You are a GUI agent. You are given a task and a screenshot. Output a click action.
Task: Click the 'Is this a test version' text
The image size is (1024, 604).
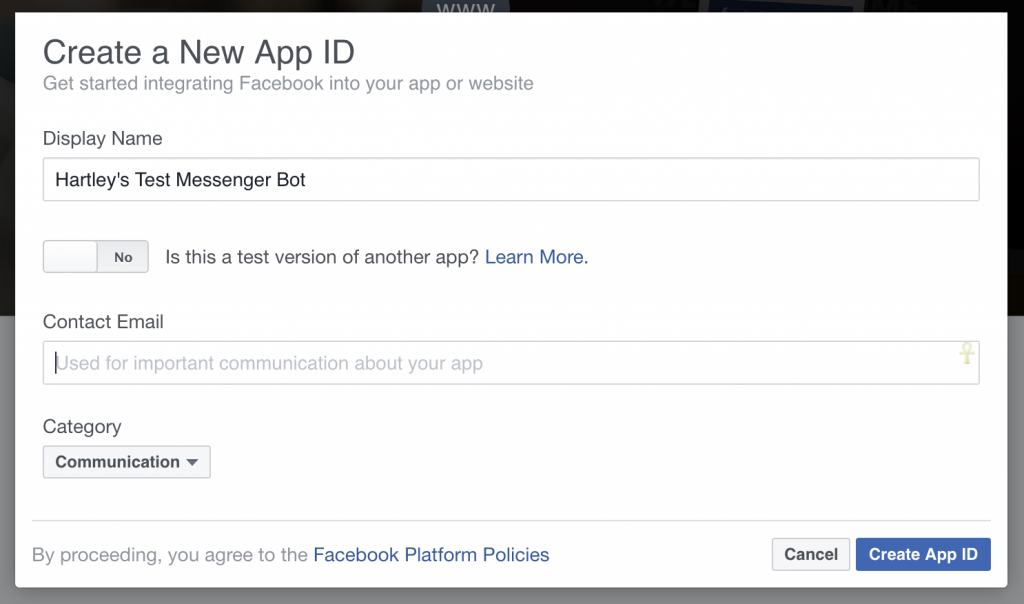point(322,257)
